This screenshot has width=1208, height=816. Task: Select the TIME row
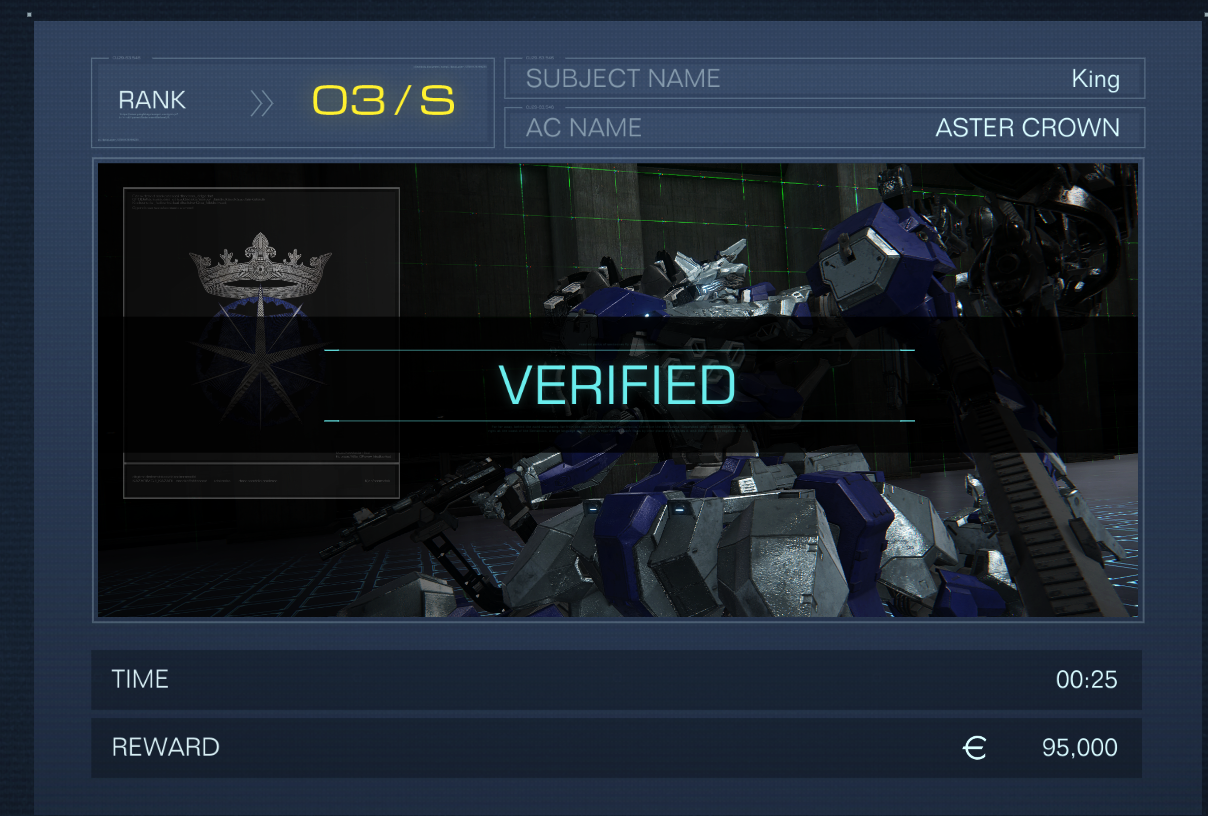pyautogui.click(x=616, y=680)
